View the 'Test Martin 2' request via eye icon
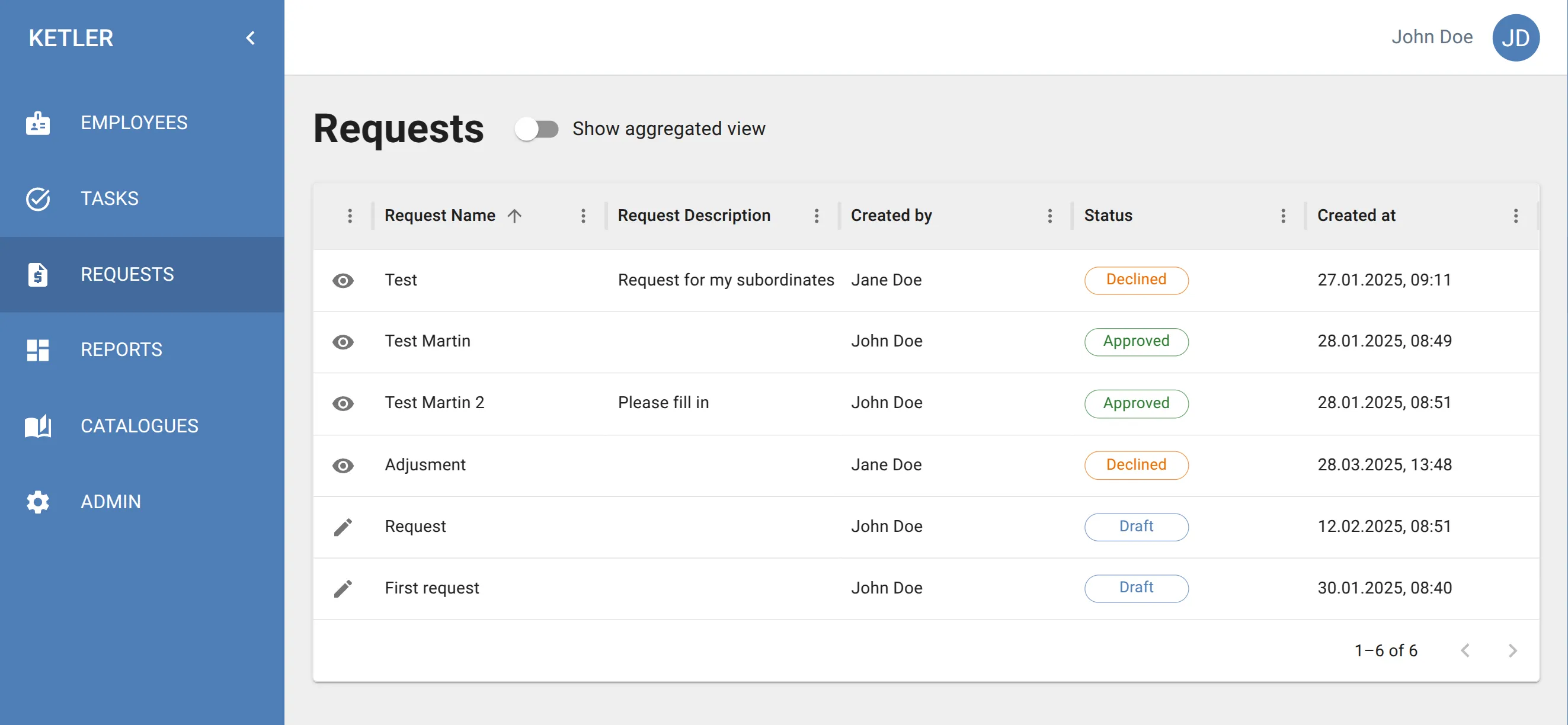This screenshot has height=725, width=1568. (343, 403)
